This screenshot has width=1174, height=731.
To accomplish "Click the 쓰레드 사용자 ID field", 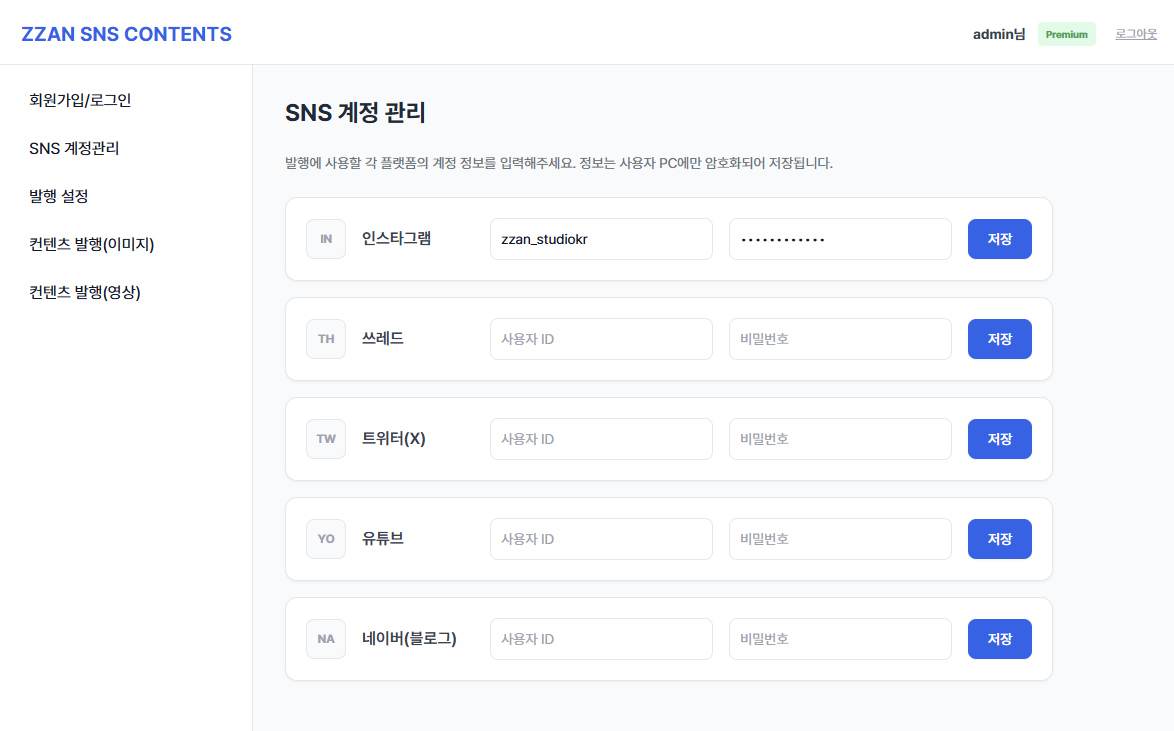I will (600, 339).
